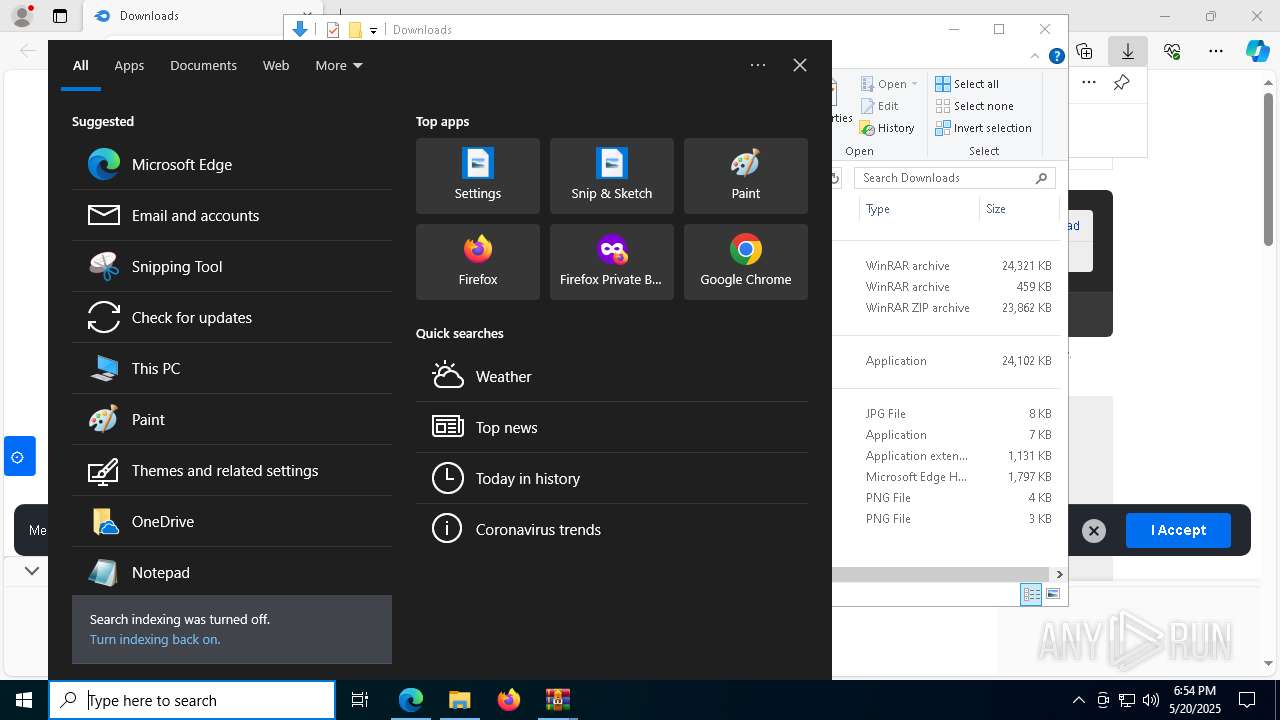Open Edge downloads toolbar icon
1280x720 pixels.
[x=1128, y=51]
